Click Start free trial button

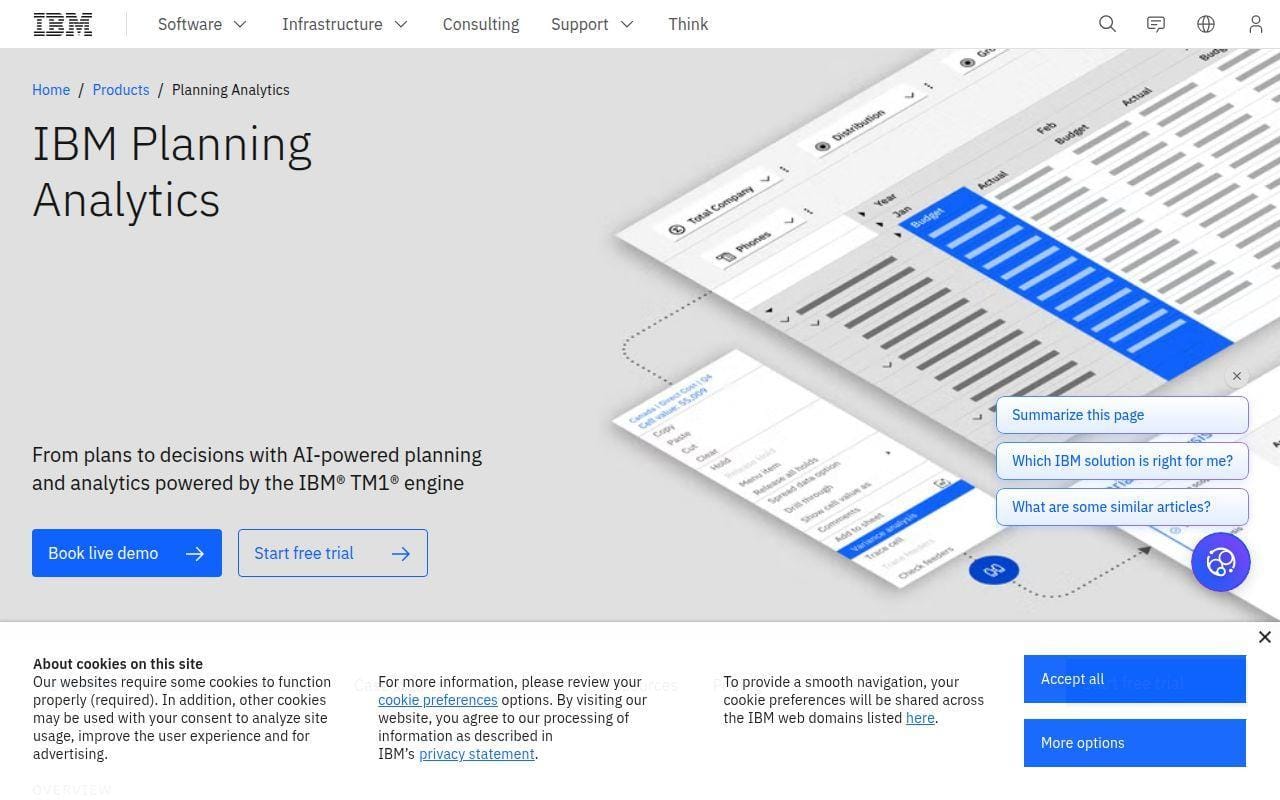(x=333, y=553)
